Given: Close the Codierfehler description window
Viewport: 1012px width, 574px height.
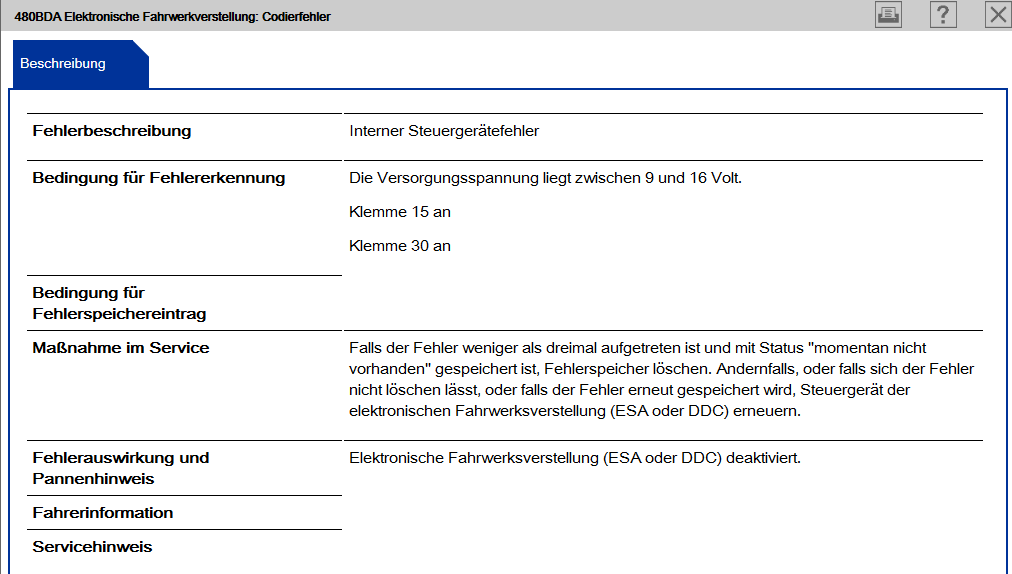Looking at the screenshot, I should click(997, 14).
